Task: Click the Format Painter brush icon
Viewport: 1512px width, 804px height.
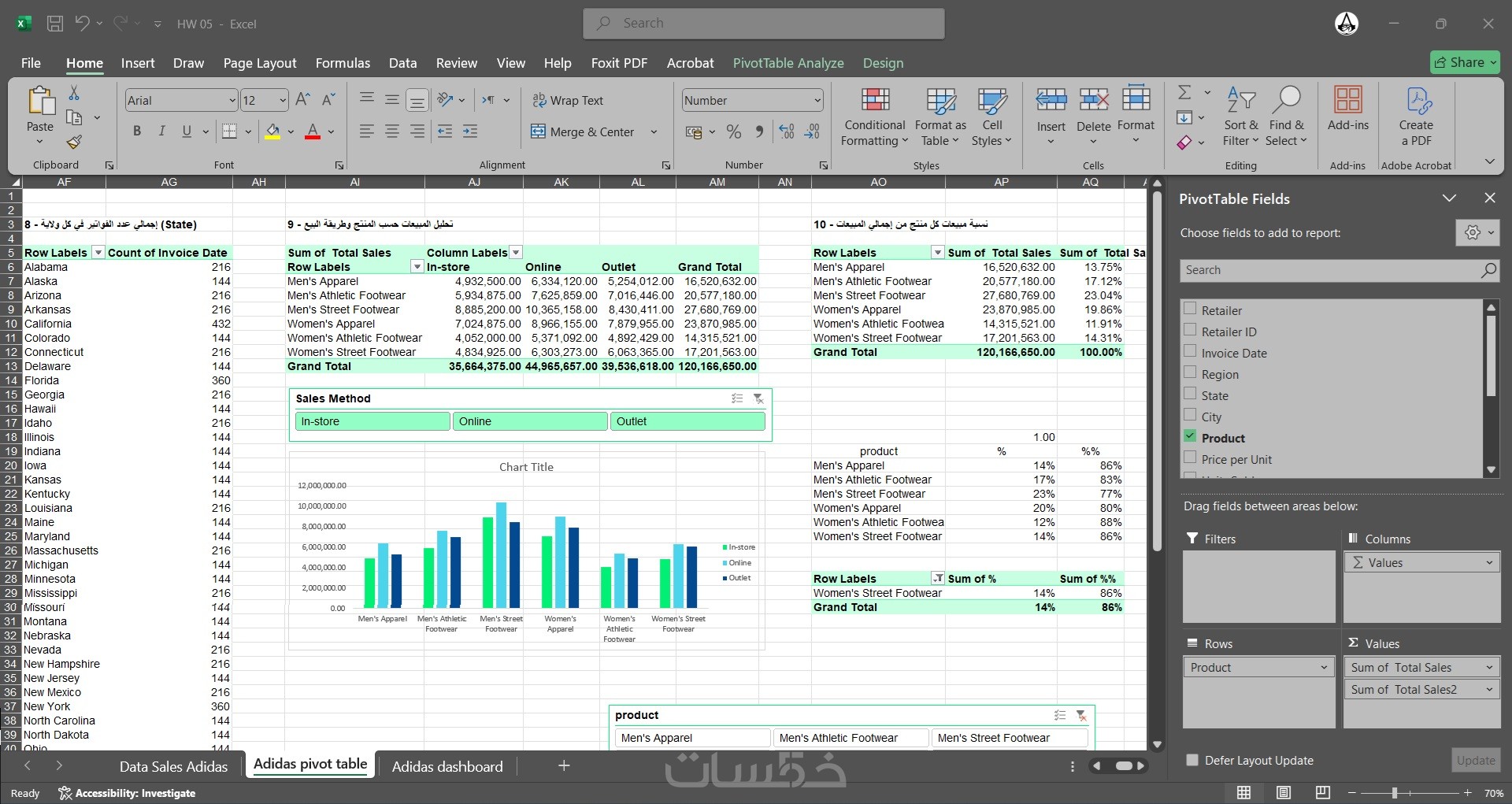Action: point(74,142)
